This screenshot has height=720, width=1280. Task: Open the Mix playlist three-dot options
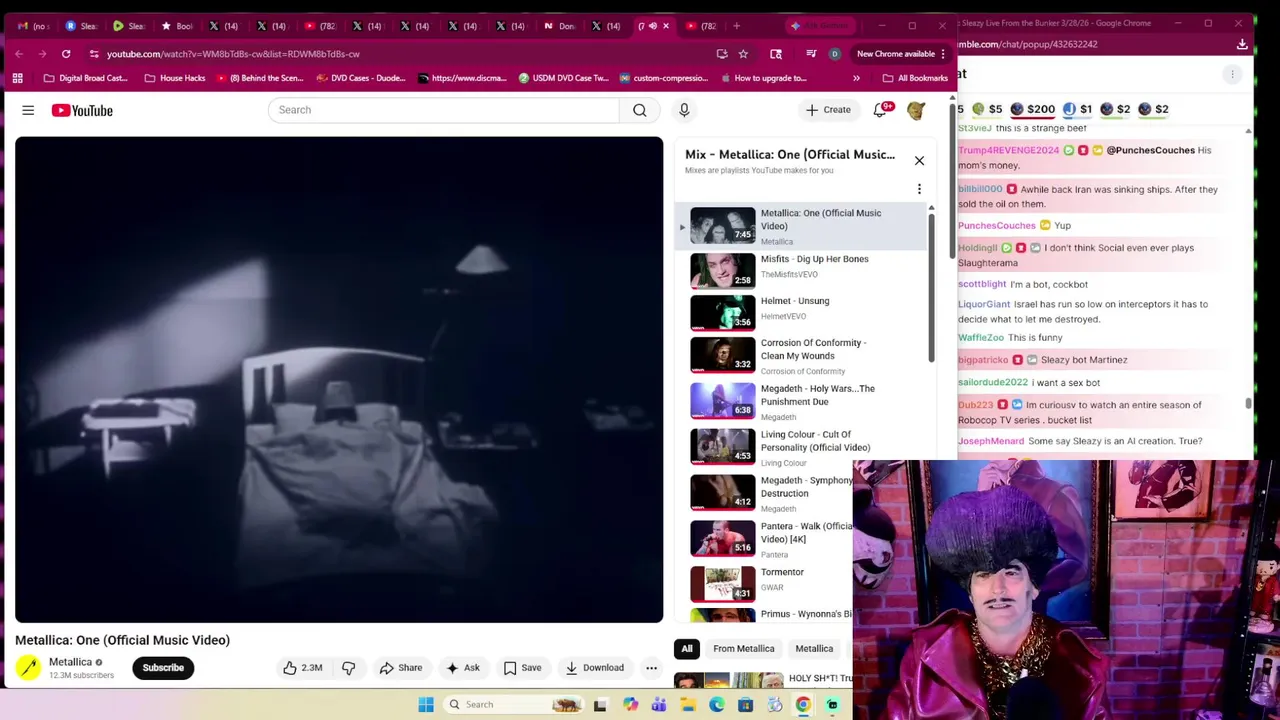[919, 189]
